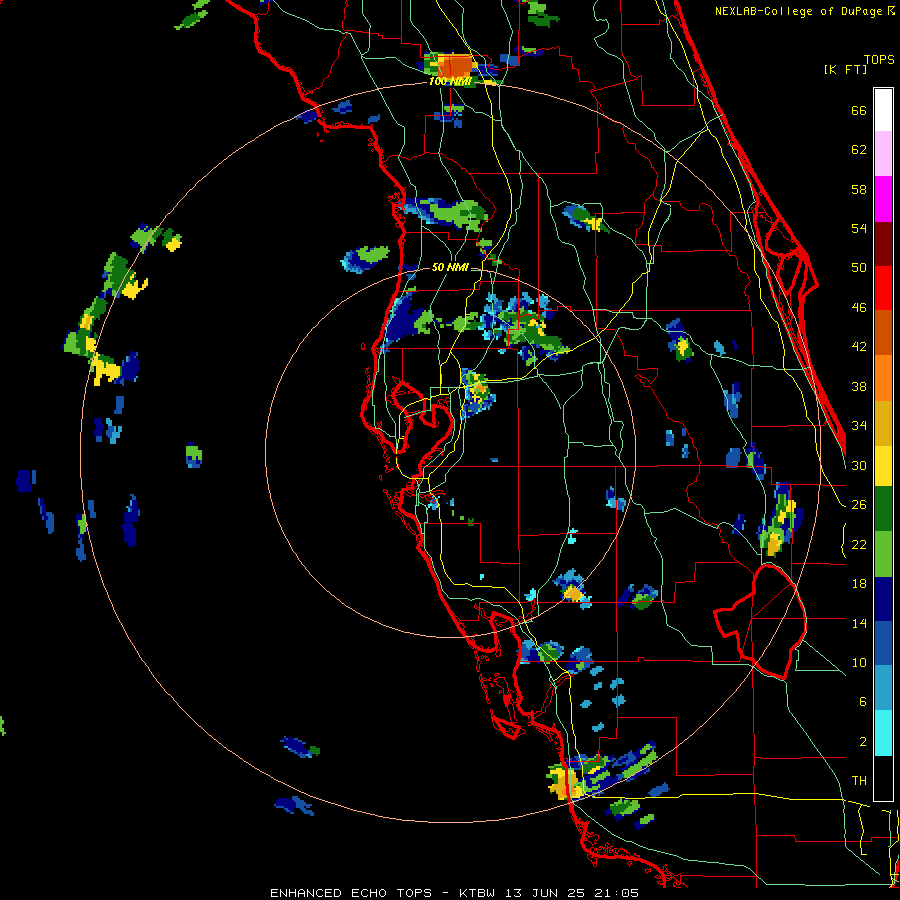This screenshot has height=900, width=900.
Task: Click the "50" legend value on the scale
Action: [x=859, y=268]
